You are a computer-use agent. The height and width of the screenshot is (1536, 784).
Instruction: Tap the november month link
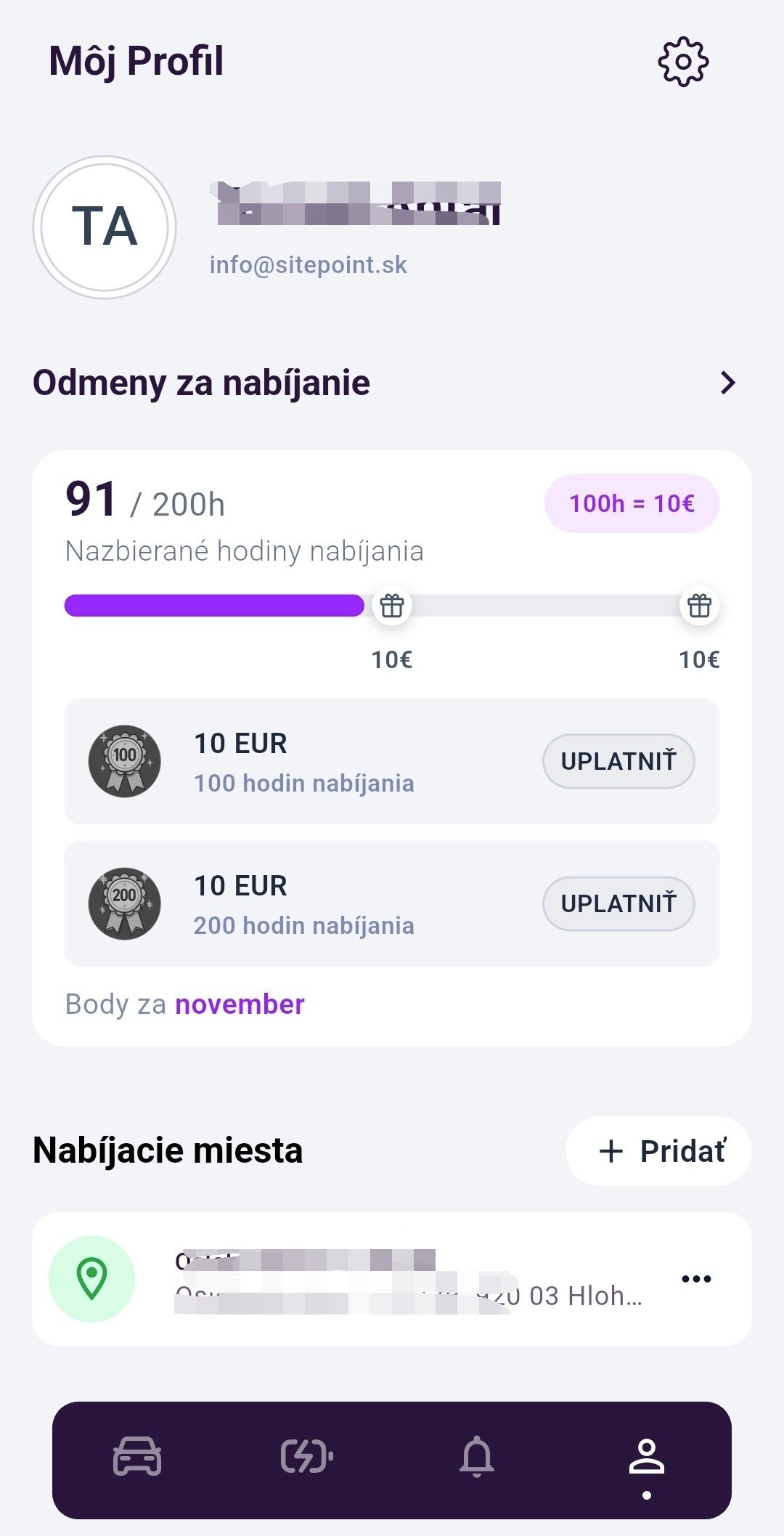click(x=240, y=1004)
